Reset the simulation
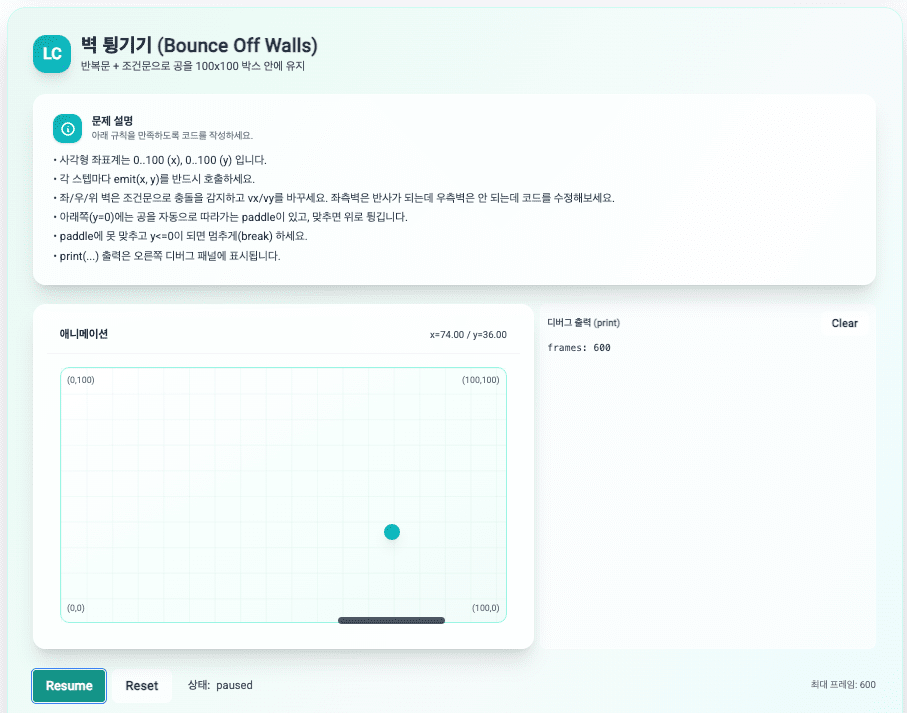 pyautogui.click(x=142, y=686)
